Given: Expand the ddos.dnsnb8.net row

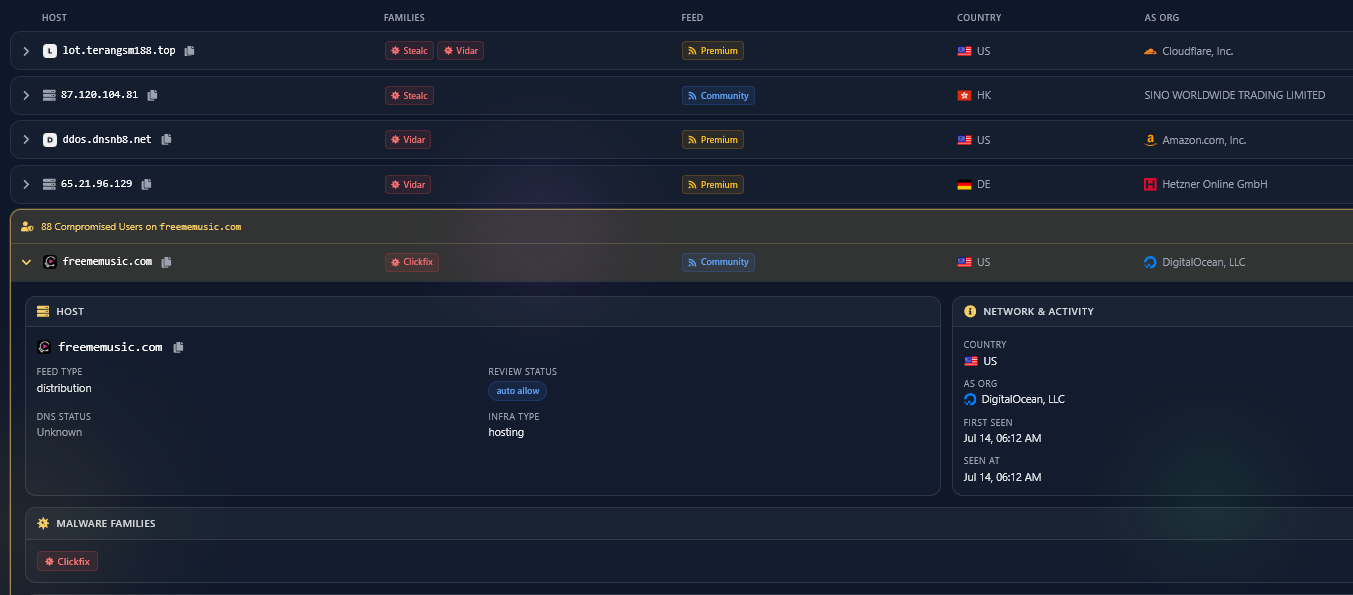Looking at the screenshot, I should [26, 140].
